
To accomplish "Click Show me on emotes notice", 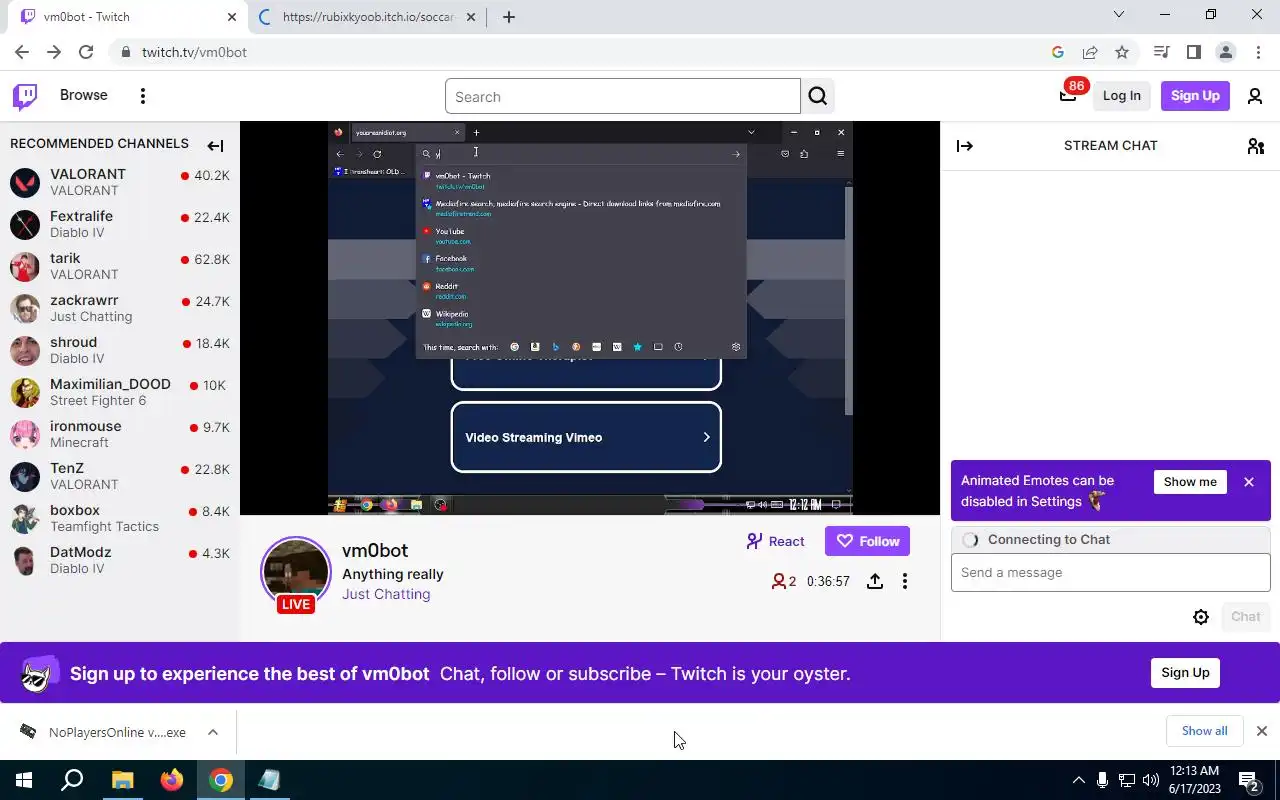I will 1190,482.
